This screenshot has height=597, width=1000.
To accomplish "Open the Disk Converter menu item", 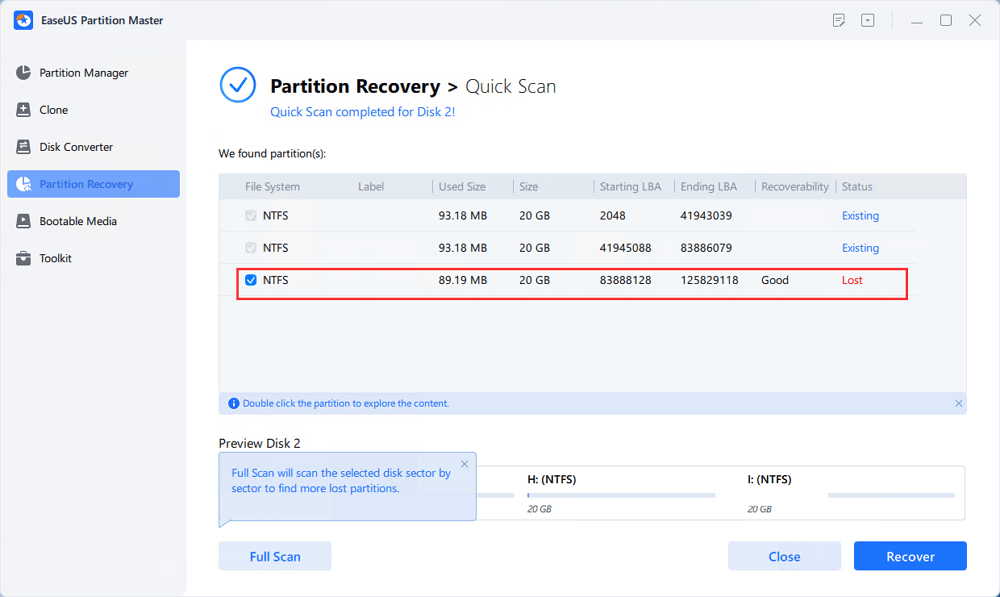I will point(76,147).
